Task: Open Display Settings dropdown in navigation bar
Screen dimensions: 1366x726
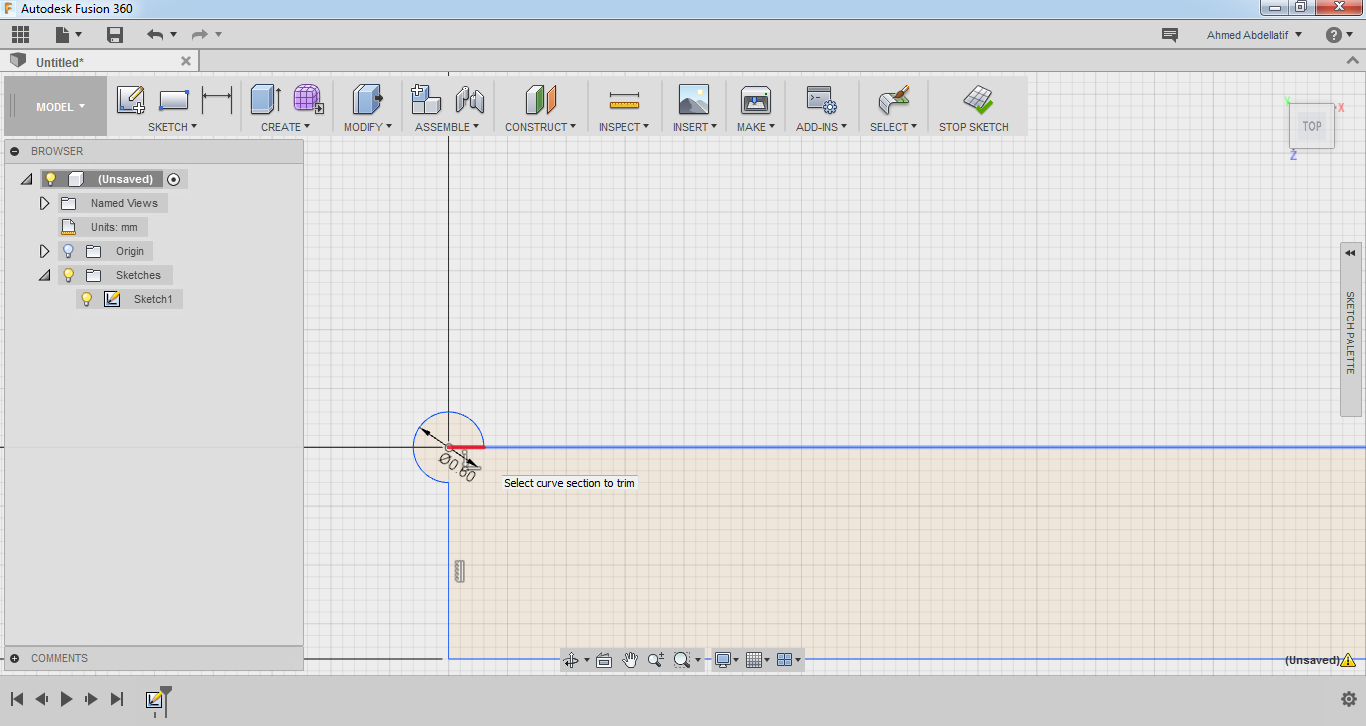Action: coord(726,660)
